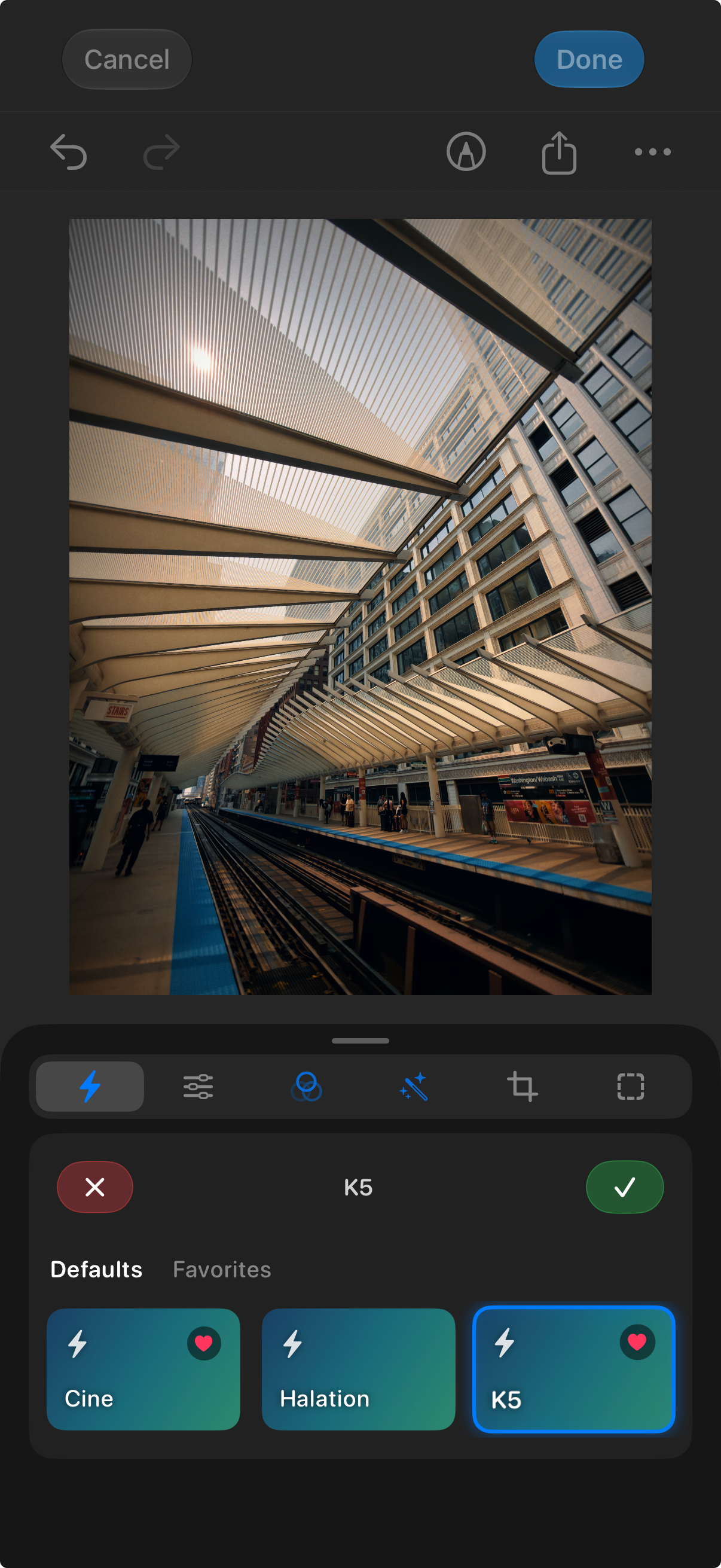
Task: Apply the Halation preset card
Action: coord(358,1369)
